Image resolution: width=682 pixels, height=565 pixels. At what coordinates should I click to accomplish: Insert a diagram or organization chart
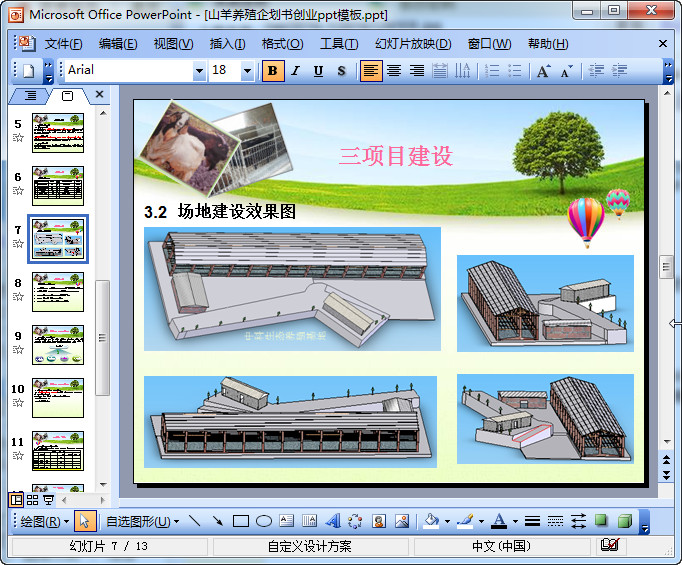coord(355,521)
